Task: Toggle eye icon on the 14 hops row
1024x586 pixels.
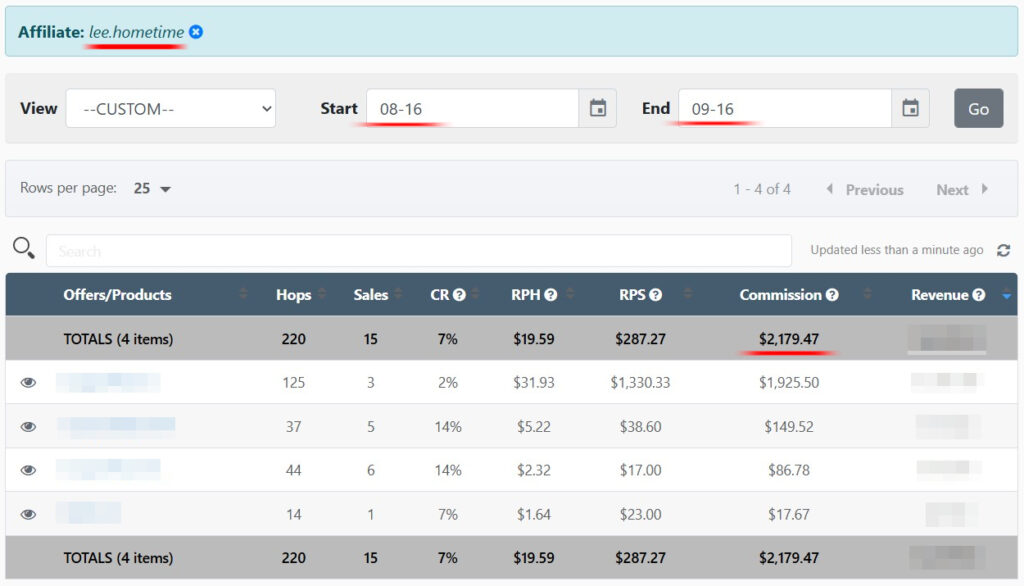Action: 28,514
